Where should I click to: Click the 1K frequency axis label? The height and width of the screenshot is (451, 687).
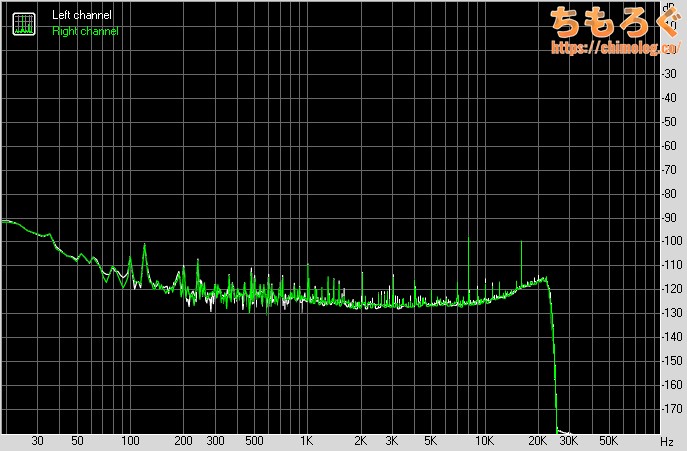click(307, 441)
